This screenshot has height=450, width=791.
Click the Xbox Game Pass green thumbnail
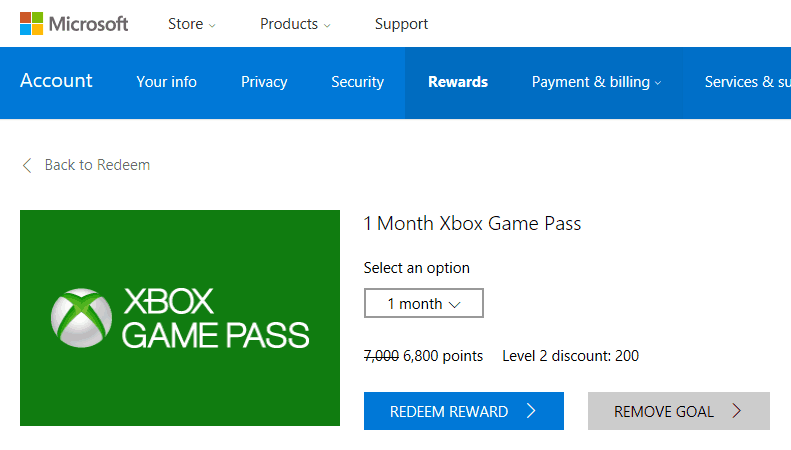pyautogui.click(x=180, y=318)
